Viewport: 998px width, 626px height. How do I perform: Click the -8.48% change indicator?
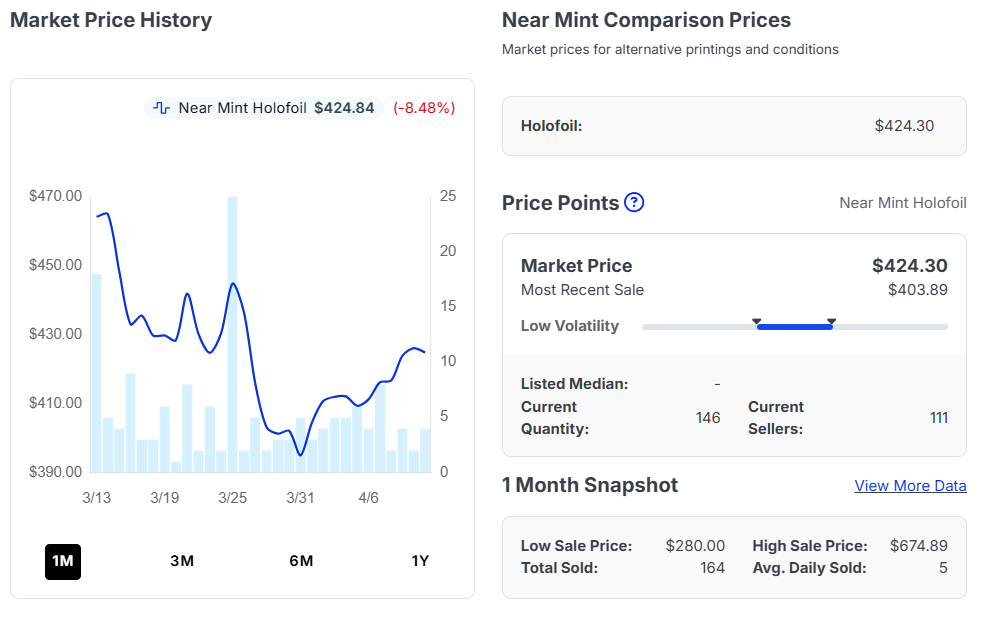pos(424,108)
